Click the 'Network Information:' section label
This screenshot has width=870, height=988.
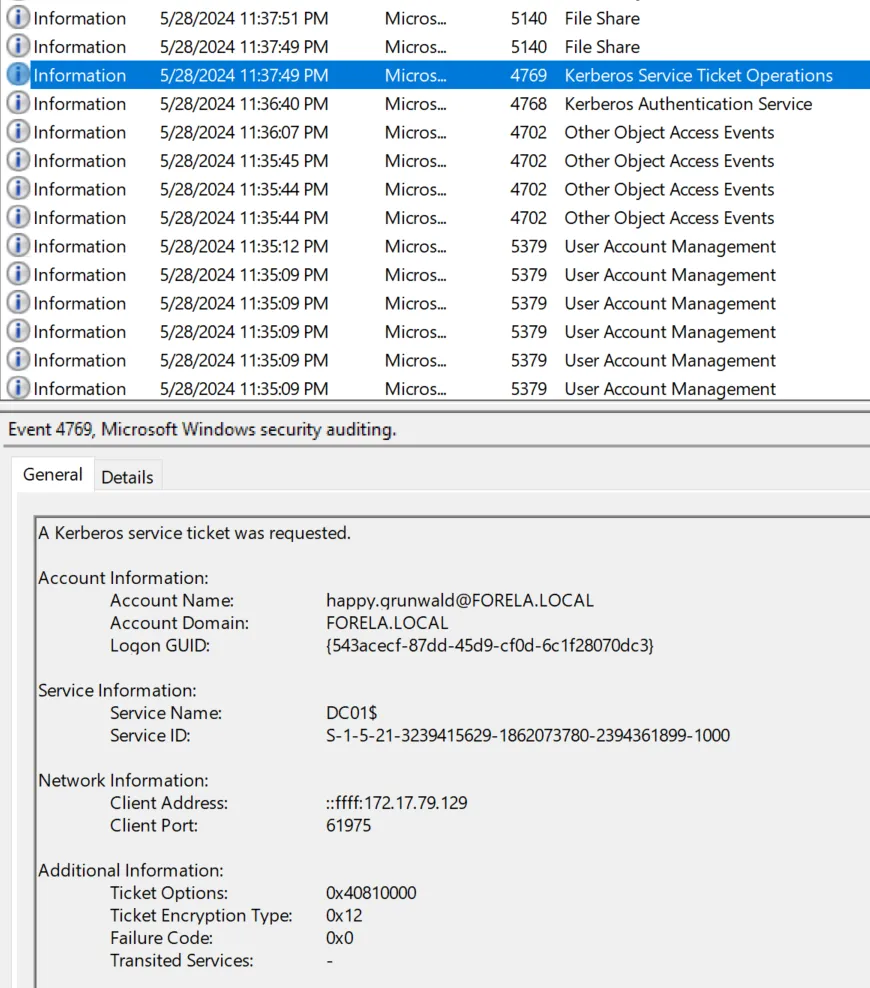pos(123,780)
